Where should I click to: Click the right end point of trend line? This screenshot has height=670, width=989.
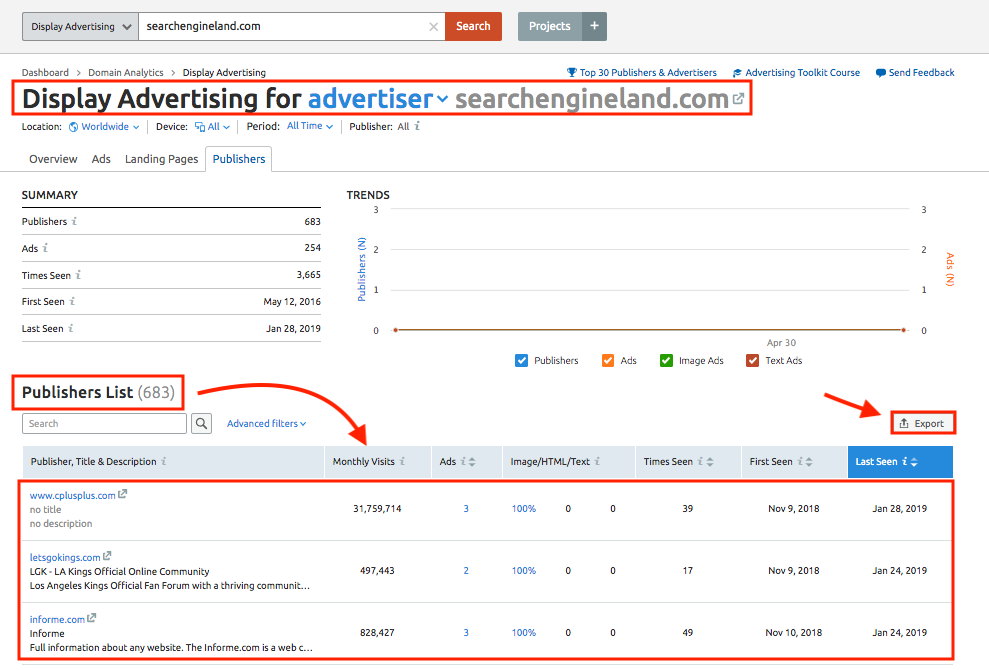pos(903,330)
